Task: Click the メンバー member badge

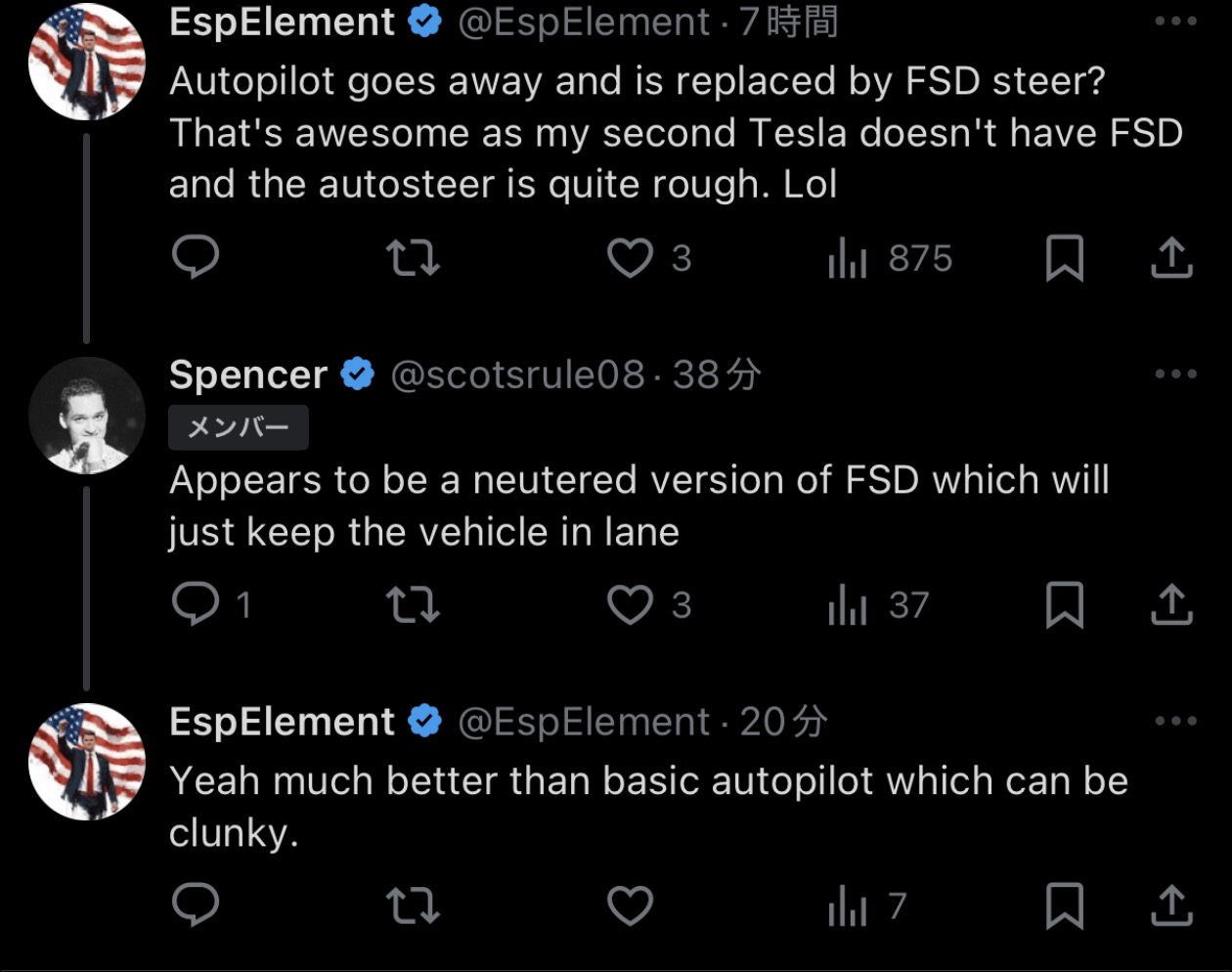Action: pos(239,427)
